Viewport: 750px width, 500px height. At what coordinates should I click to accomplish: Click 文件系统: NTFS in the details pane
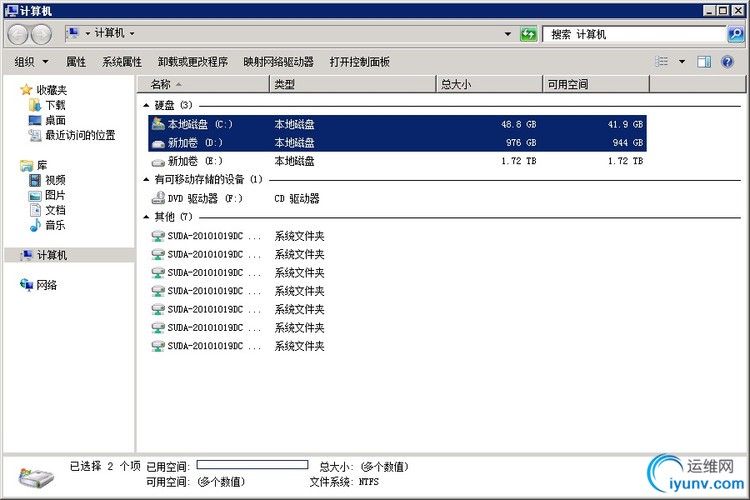click(x=344, y=482)
